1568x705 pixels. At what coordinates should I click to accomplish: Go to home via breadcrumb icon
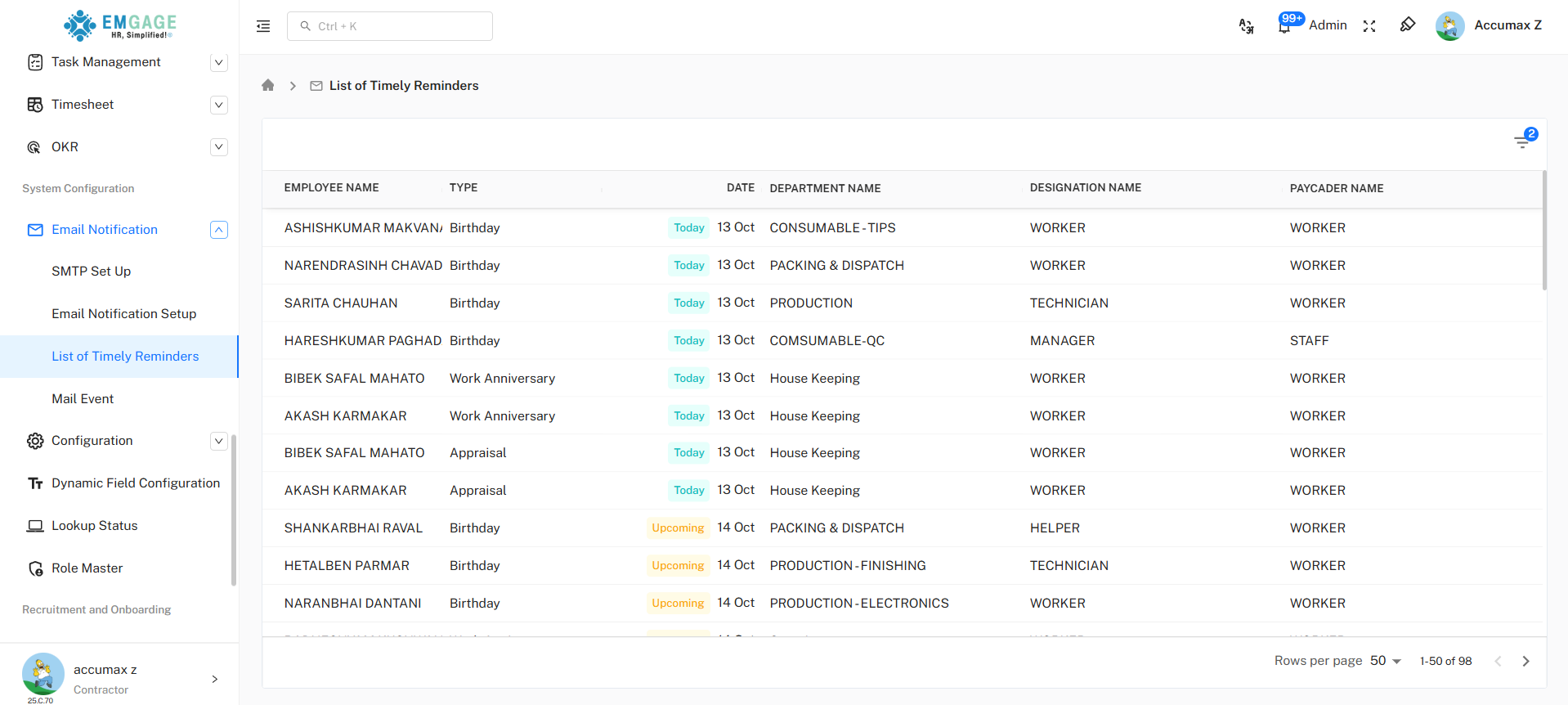pyautogui.click(x=267, y=86)
